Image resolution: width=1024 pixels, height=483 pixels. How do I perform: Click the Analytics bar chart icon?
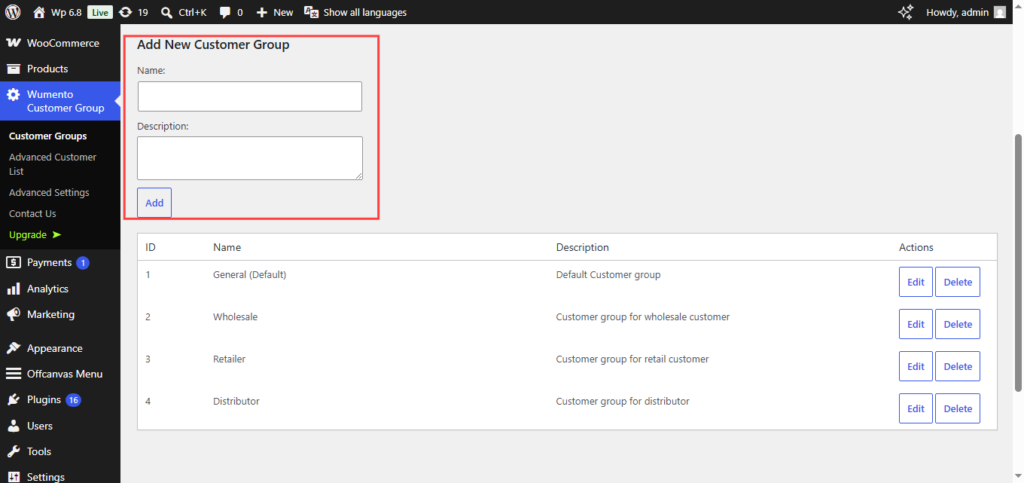(13, 288)
